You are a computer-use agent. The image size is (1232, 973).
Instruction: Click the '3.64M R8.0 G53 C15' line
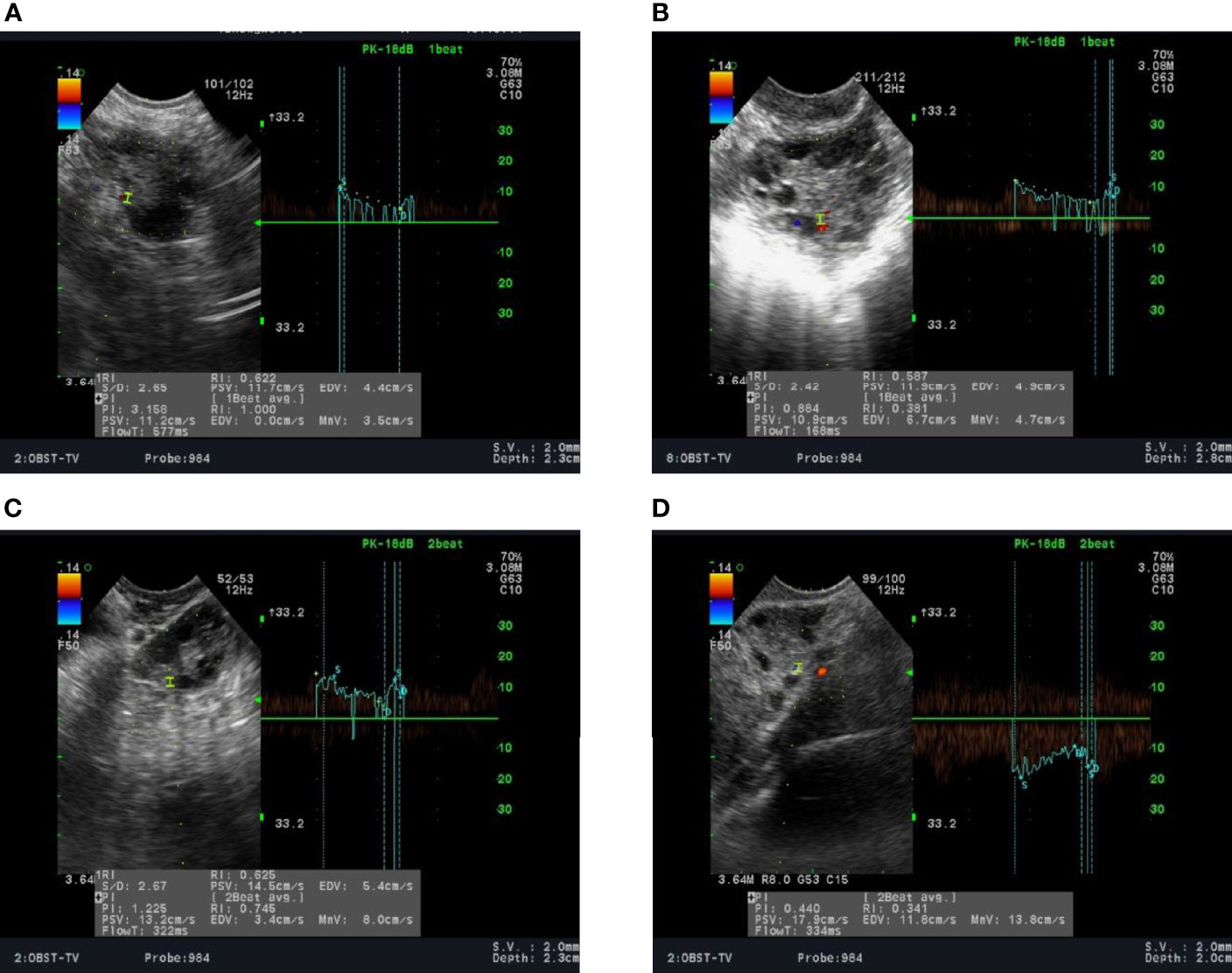coord(782,879)
